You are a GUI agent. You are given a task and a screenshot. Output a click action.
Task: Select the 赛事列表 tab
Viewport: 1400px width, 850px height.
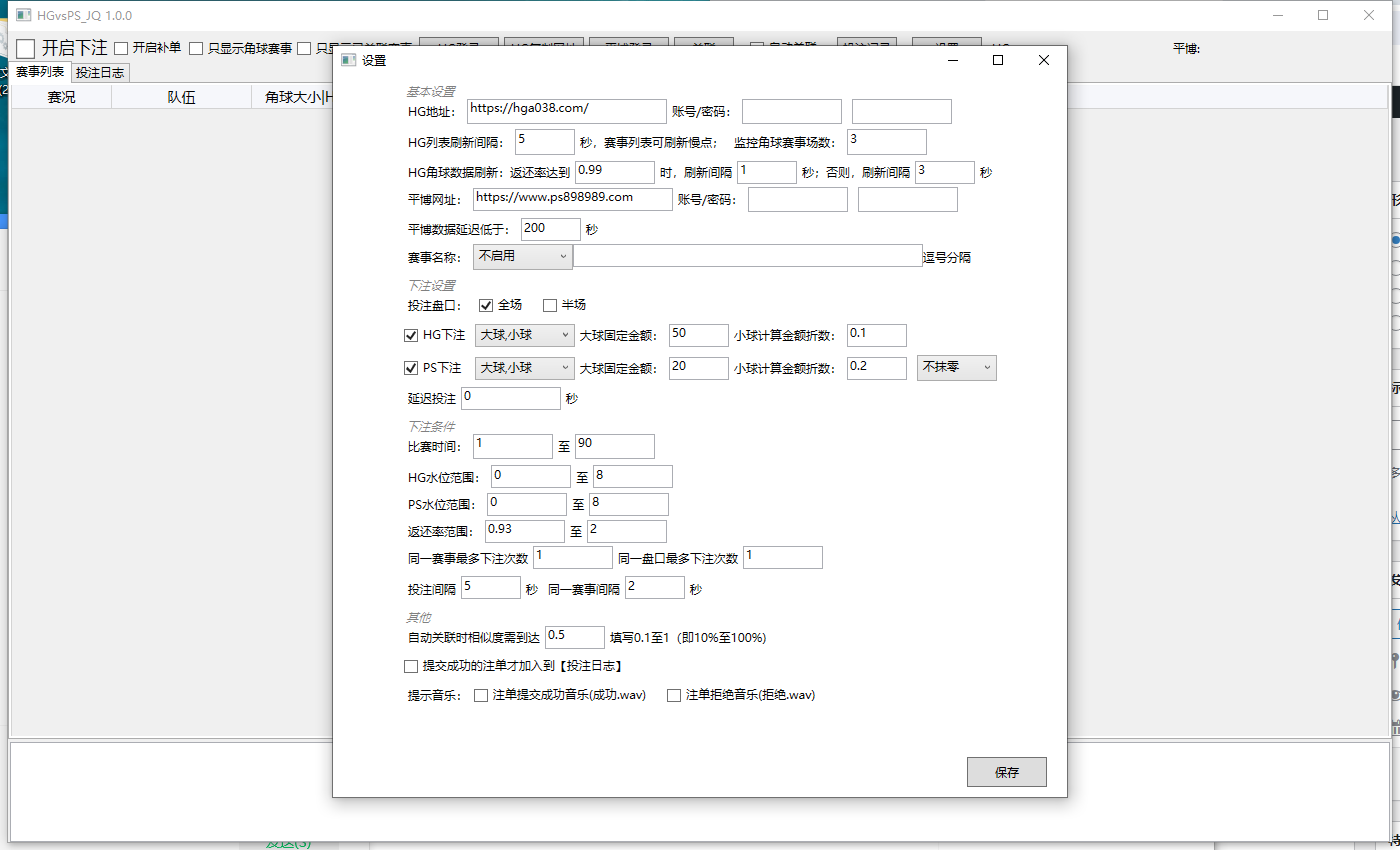coord(40,72)
